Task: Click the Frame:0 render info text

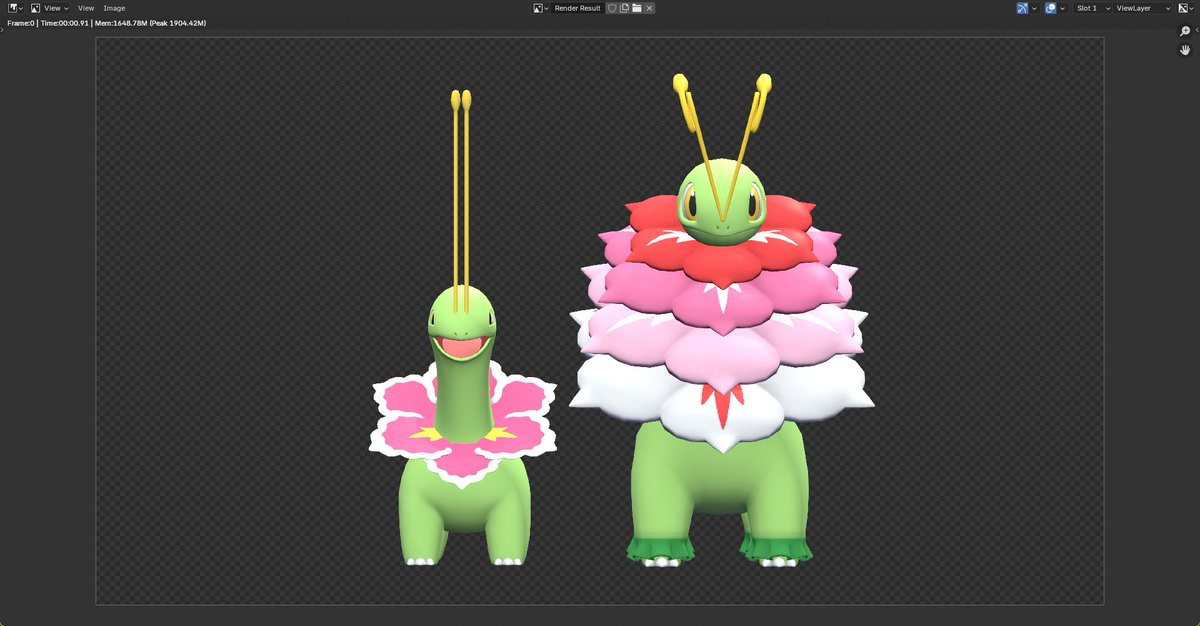Action: (x=21, y=23)
